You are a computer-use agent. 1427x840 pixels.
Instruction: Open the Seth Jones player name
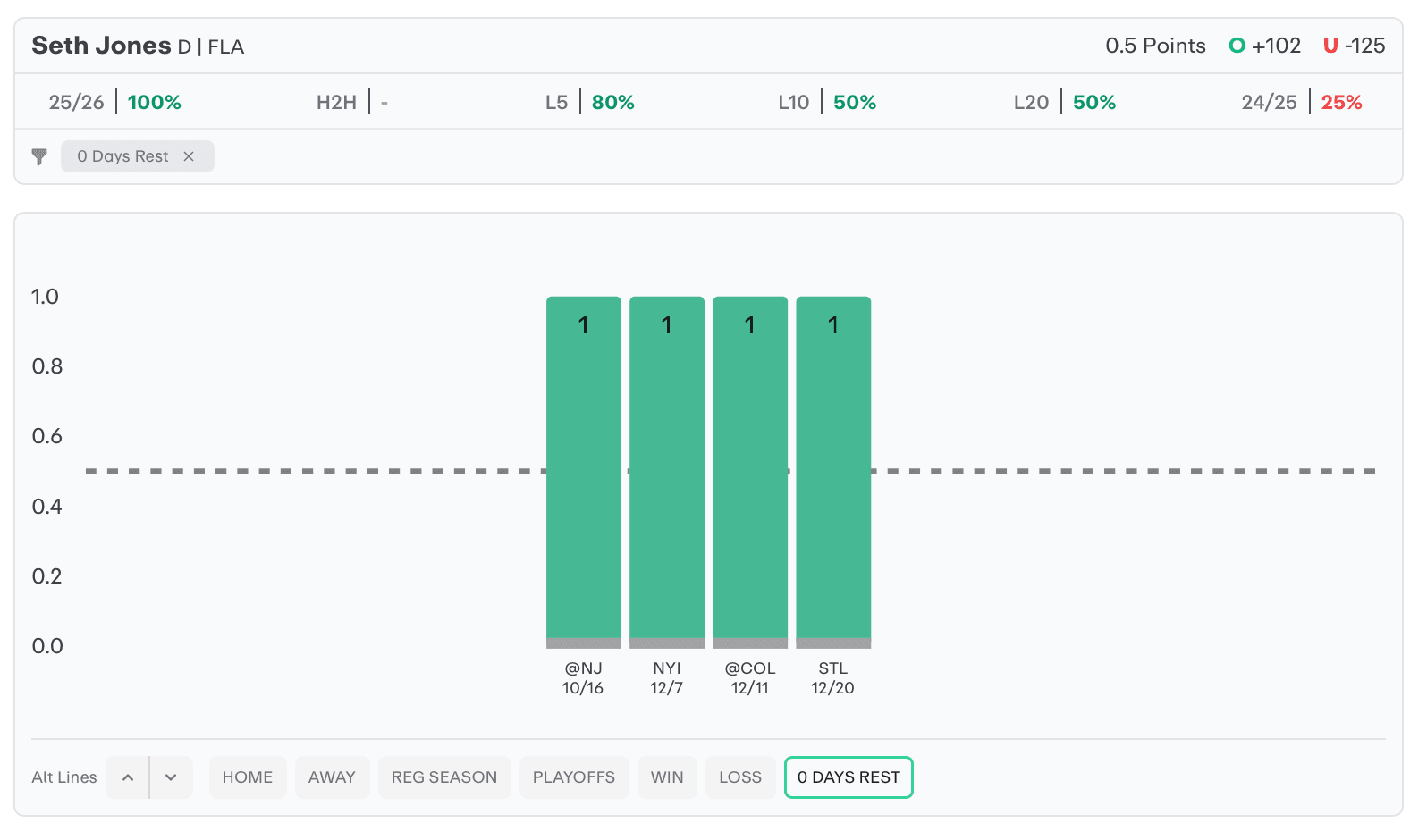click(101, 46)
